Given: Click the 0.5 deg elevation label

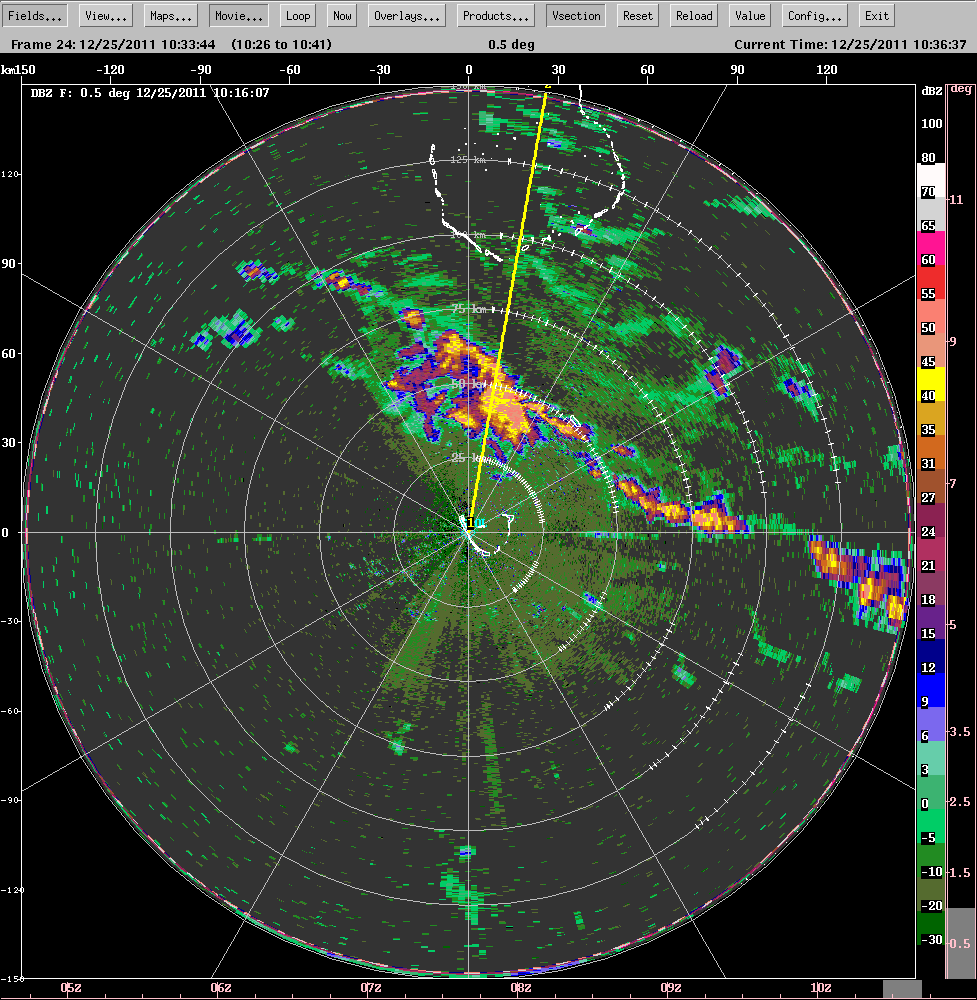Looking at the screenshot, I should pos(513,44).
